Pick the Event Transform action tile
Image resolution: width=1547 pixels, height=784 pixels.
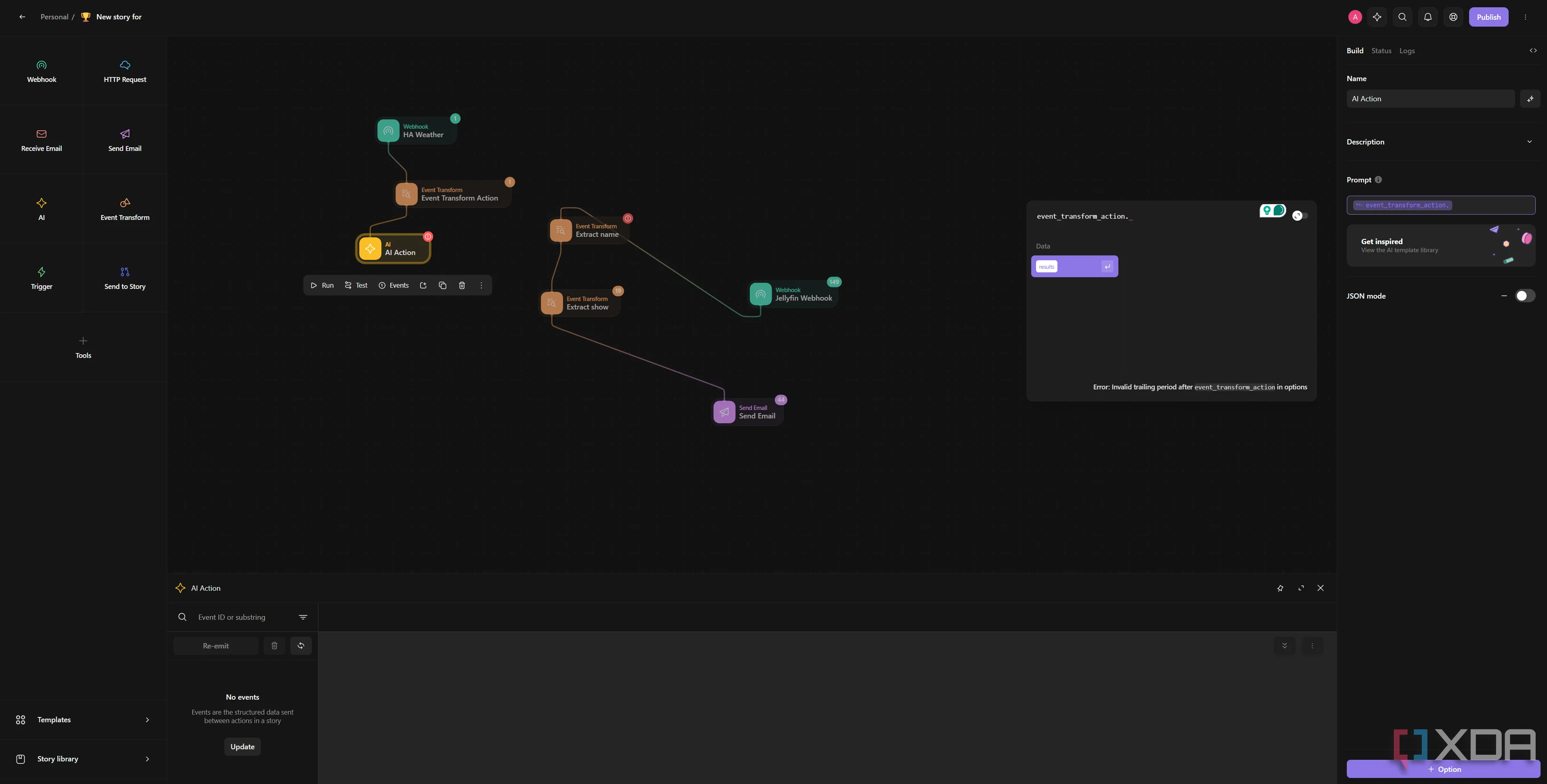125,208
